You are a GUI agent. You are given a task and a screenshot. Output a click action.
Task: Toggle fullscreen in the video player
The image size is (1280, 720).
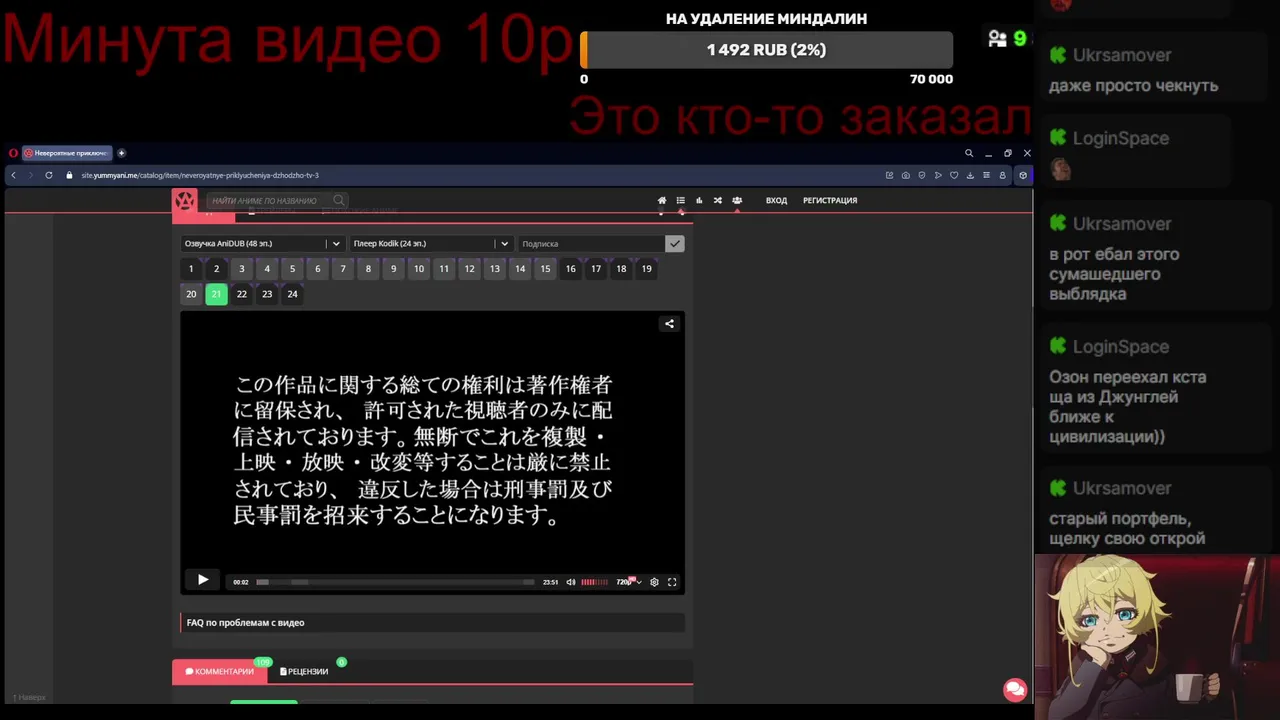[x=672, y=582]
